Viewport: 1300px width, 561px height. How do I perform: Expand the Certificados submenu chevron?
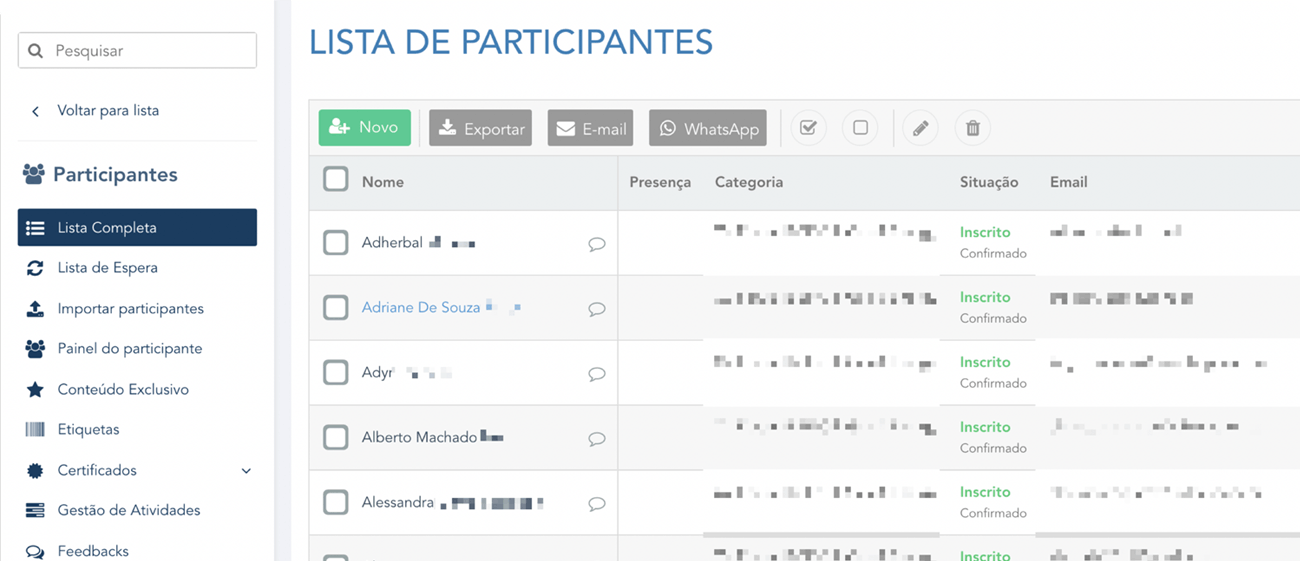(x=246, y=471)
